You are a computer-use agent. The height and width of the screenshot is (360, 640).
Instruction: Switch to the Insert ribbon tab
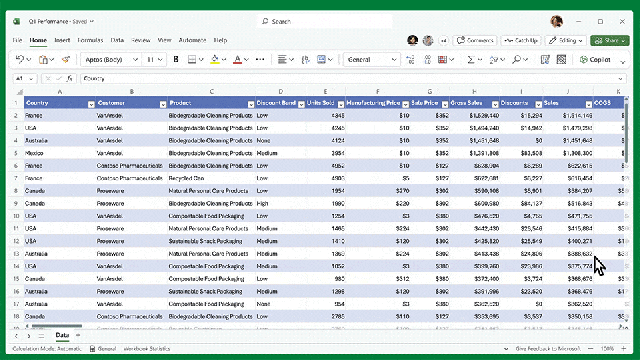click(x=62, y=40)
